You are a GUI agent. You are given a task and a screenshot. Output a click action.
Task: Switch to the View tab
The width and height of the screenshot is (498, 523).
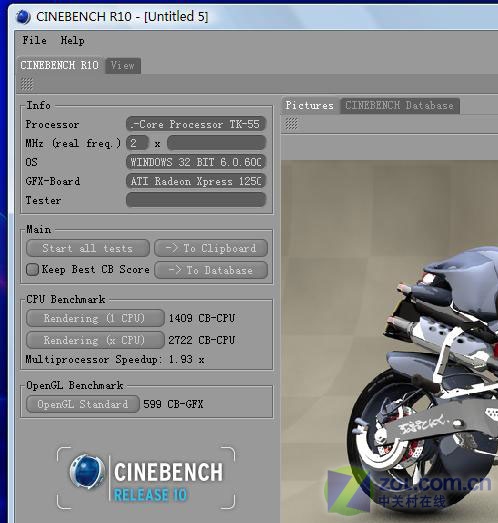click(123, 65)
